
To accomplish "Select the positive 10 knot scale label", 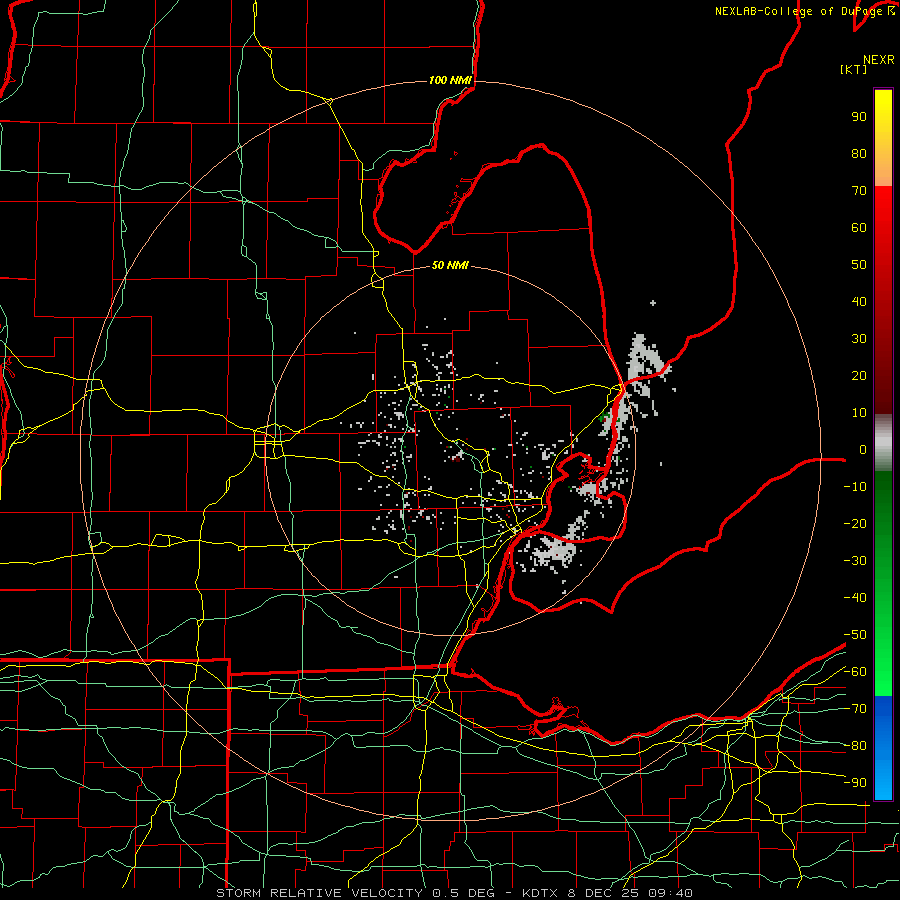I will (859, 413).
